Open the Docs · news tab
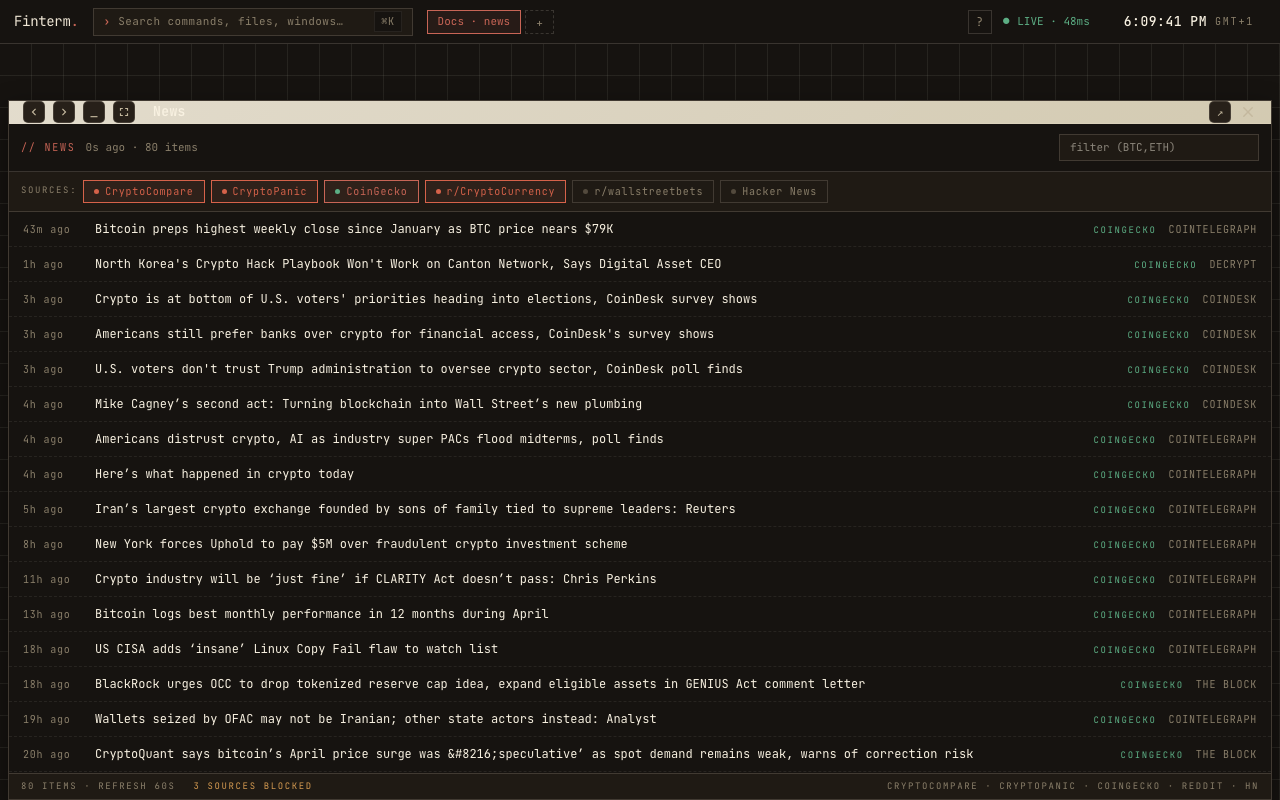The height and width of the screenshot is (800, 1280). [x=474, y=22]
